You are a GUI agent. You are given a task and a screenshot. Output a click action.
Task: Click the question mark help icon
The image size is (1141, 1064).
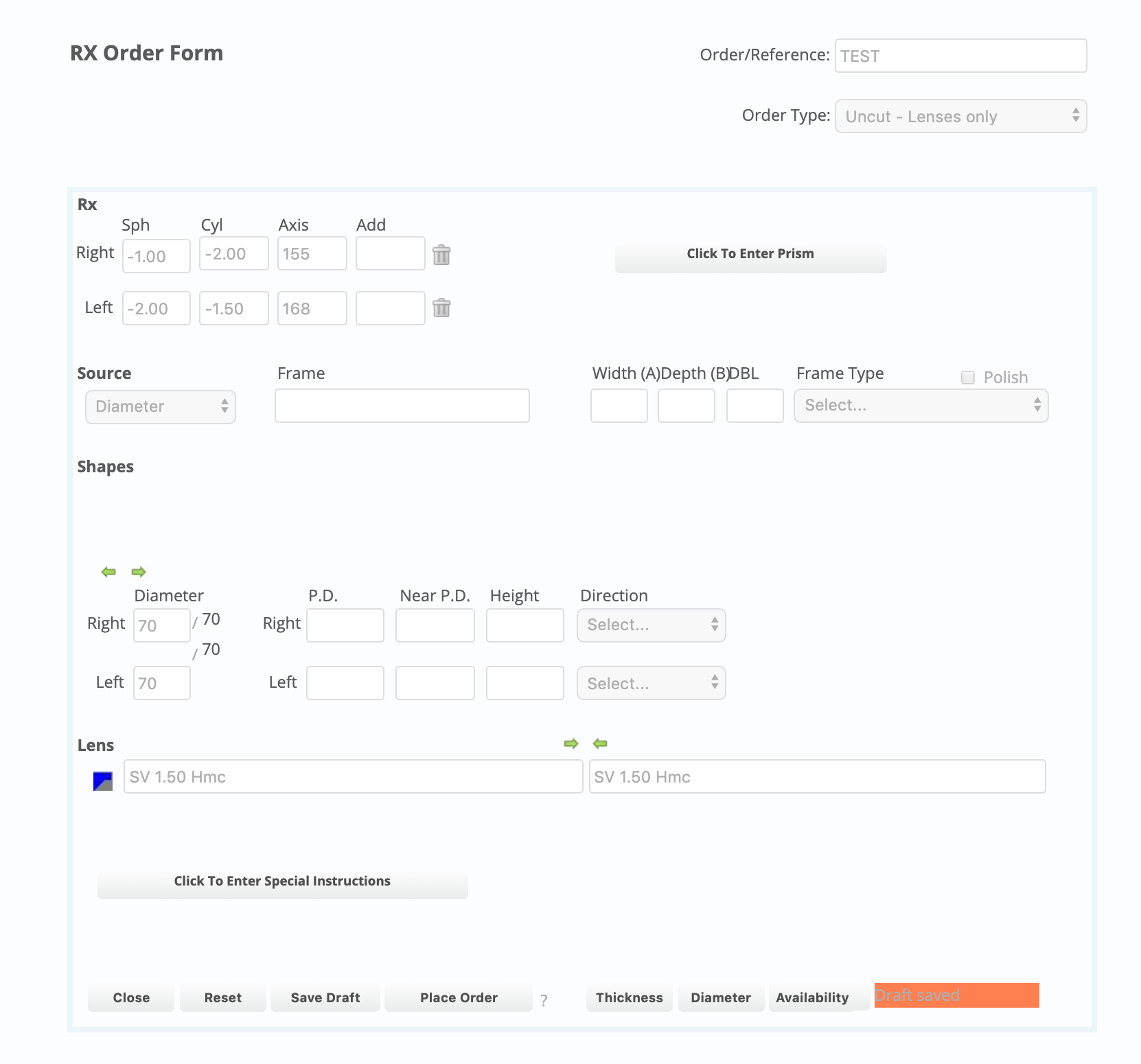[544, 1000]
